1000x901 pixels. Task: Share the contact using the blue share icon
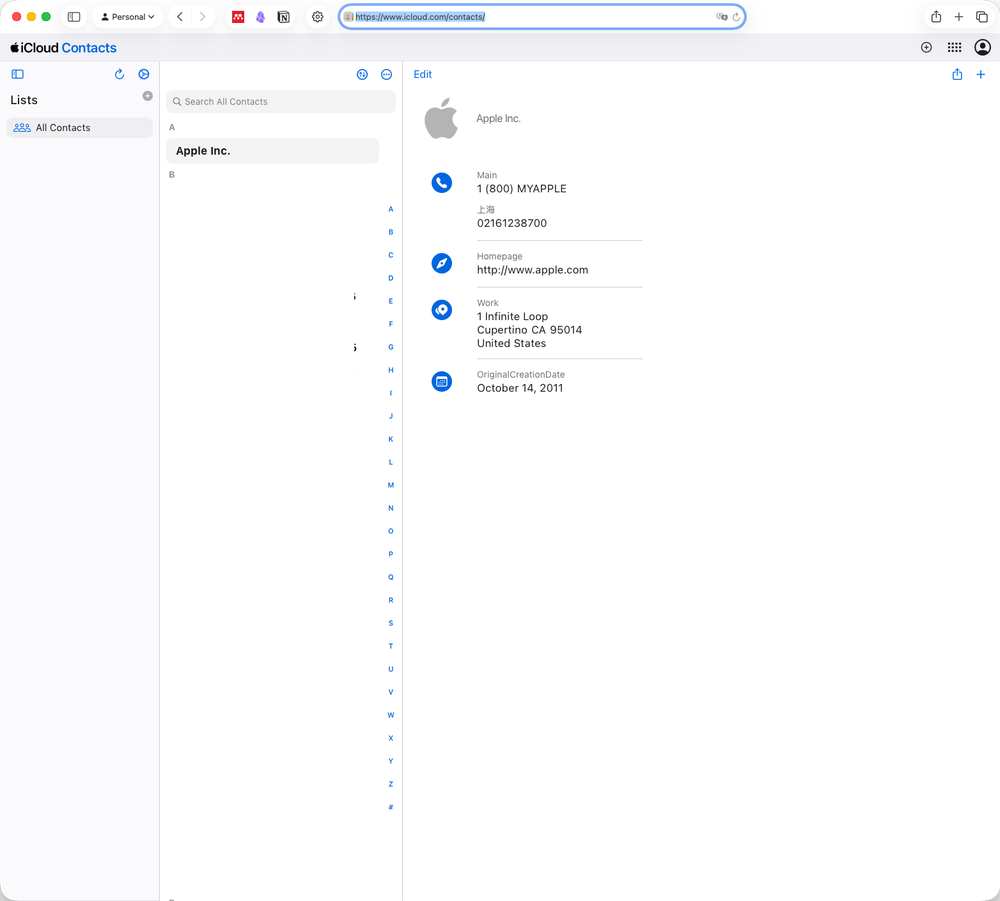point(957,75)
